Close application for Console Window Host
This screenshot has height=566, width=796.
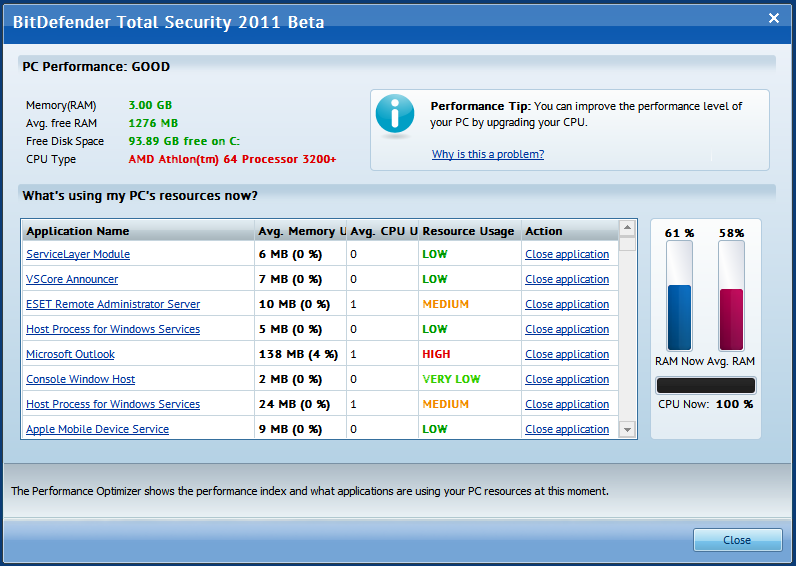click(x=567, y=379)
